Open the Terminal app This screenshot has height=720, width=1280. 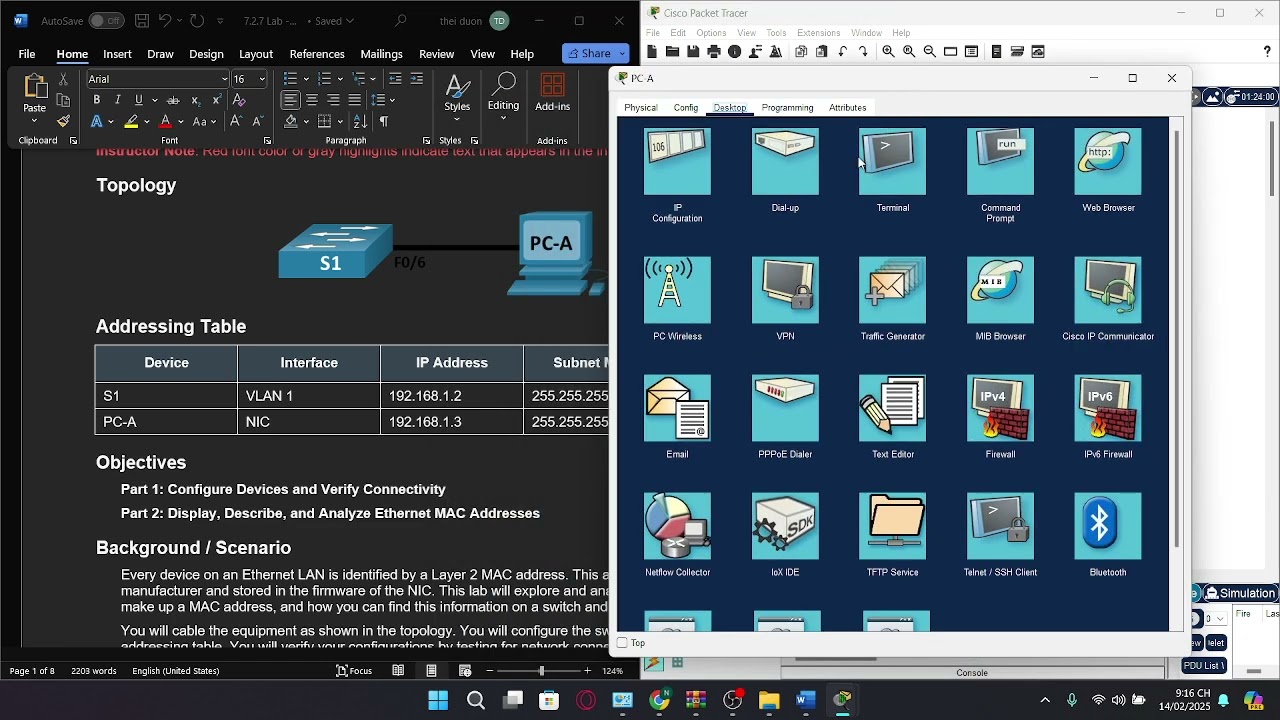coord(892,162)
